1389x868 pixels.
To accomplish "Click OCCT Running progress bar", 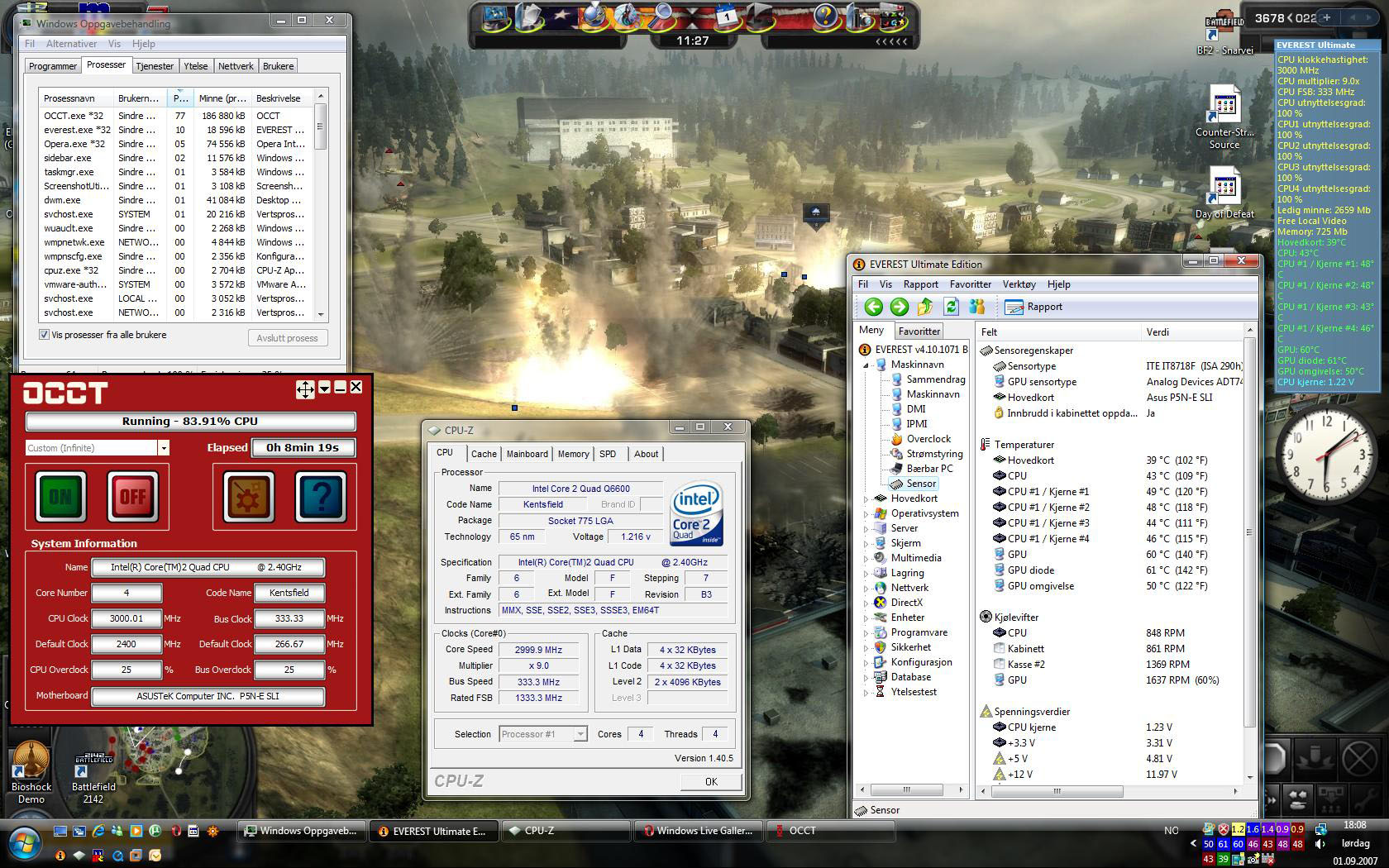I will pos(190,421).
